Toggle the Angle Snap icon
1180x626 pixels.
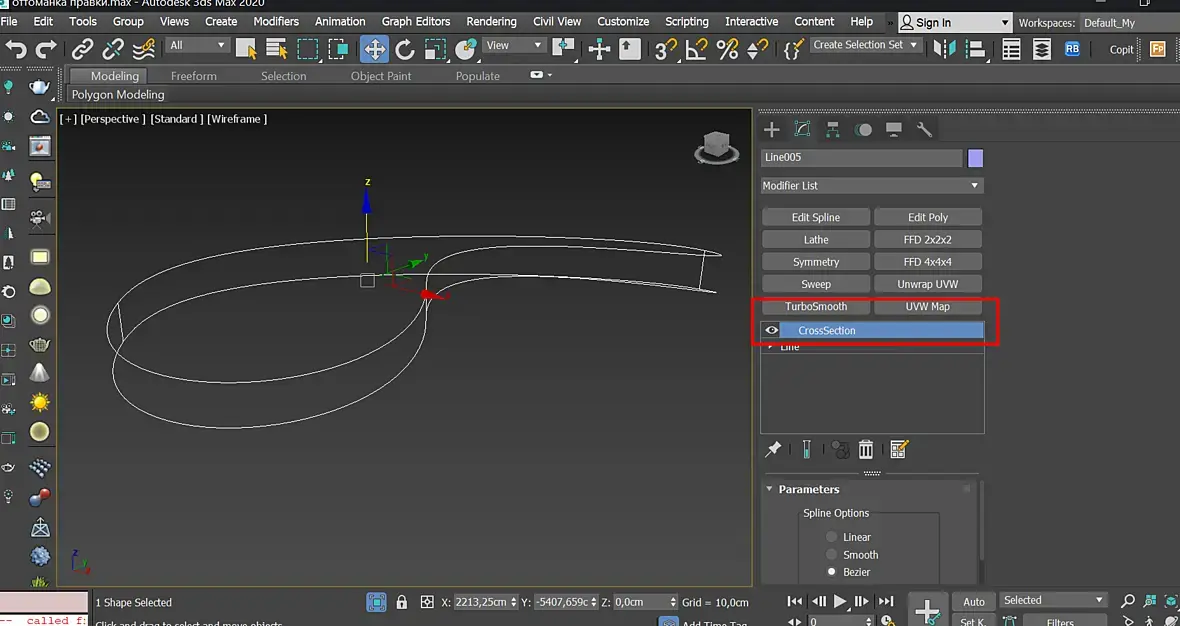696,48
